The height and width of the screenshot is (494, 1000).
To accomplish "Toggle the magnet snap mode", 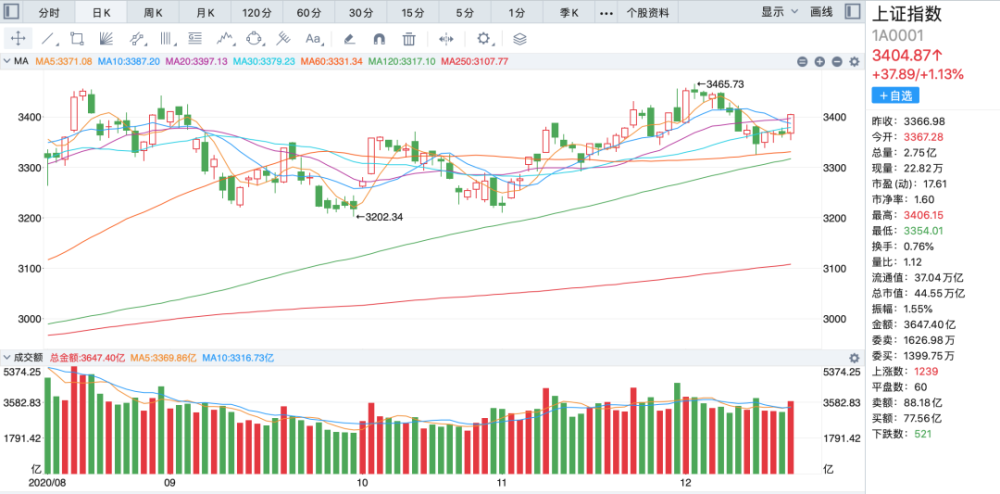I will click(378, 39).
